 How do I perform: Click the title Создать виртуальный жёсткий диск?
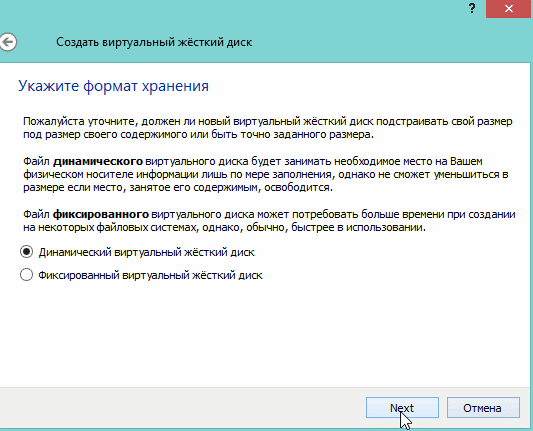point(154,42)
